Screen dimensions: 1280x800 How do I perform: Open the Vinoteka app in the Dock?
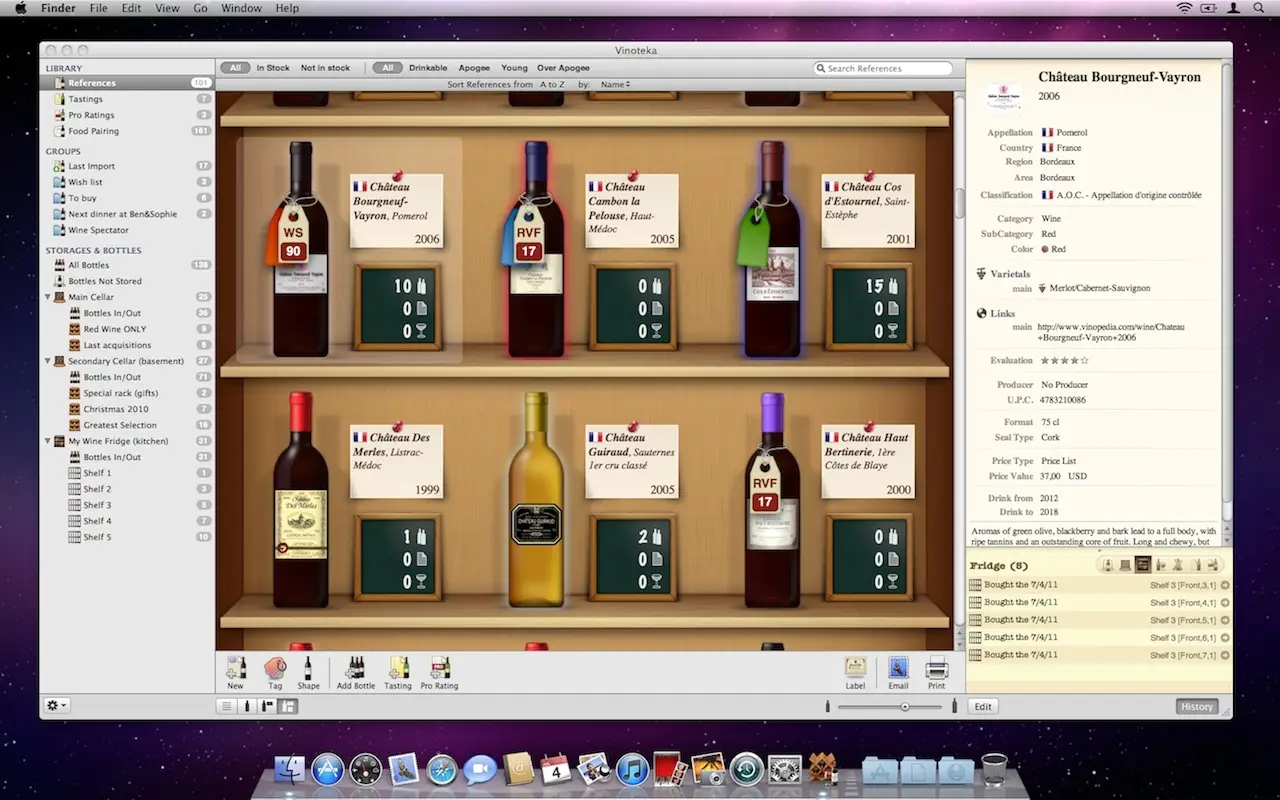click(x=821, y=769)
